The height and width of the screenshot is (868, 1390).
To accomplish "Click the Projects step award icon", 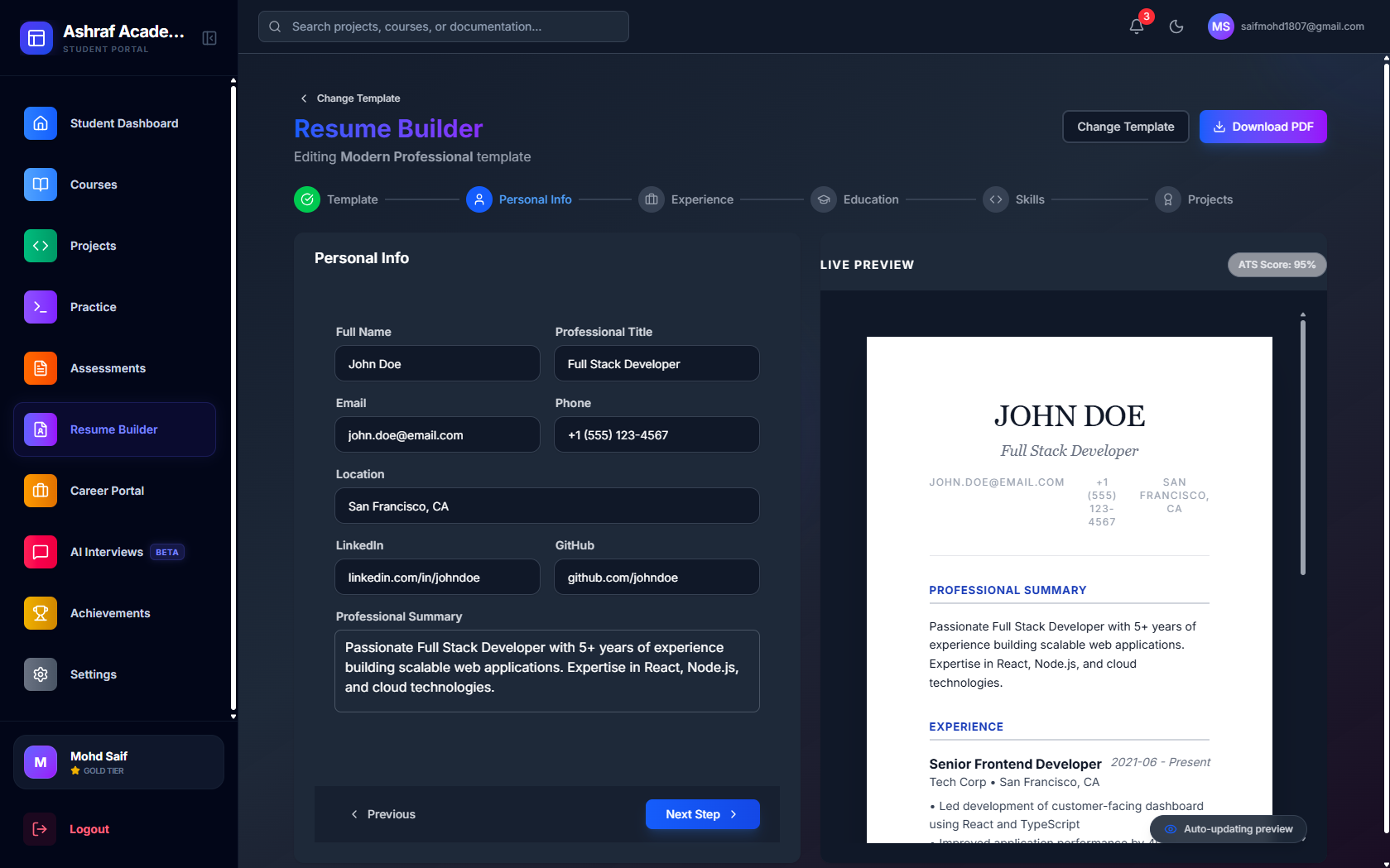I will [x=1168, y=199].
